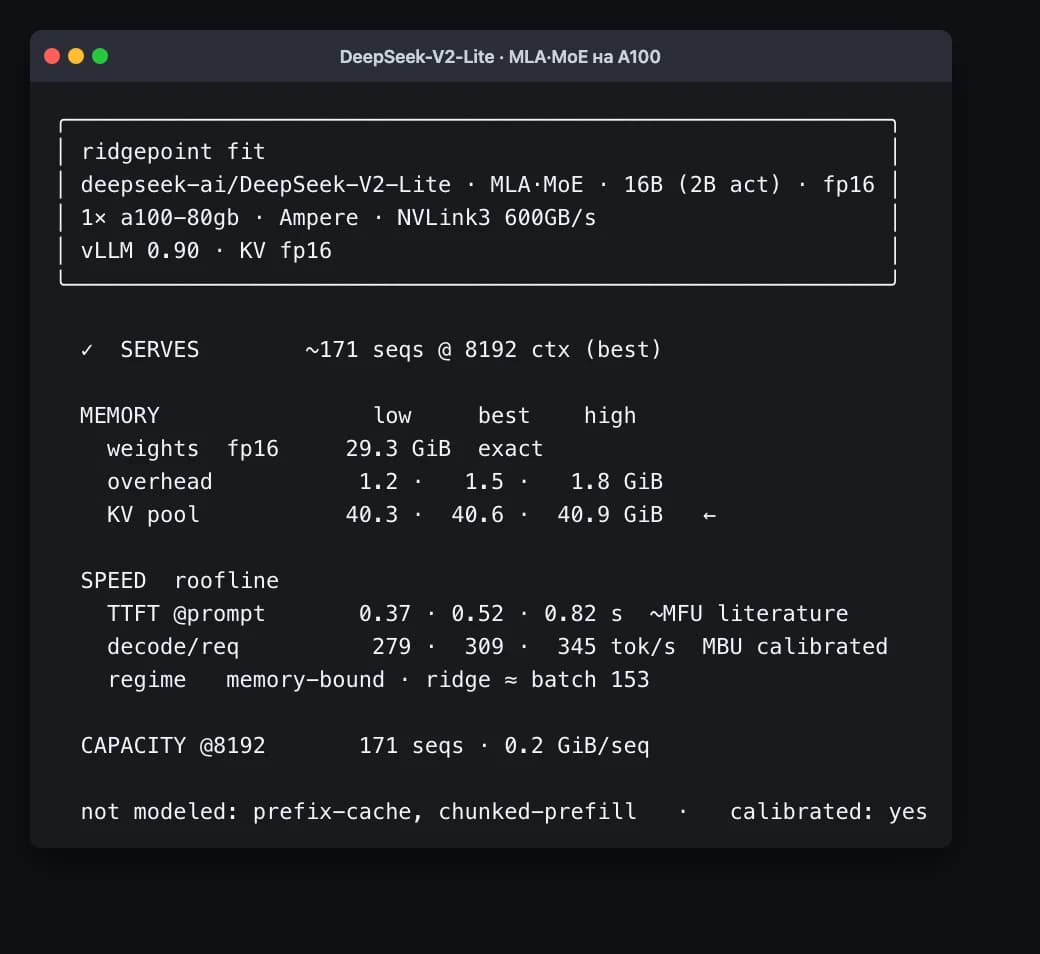Click the "29.3 GiB" weights value
1040x954 pixels.
398,449
